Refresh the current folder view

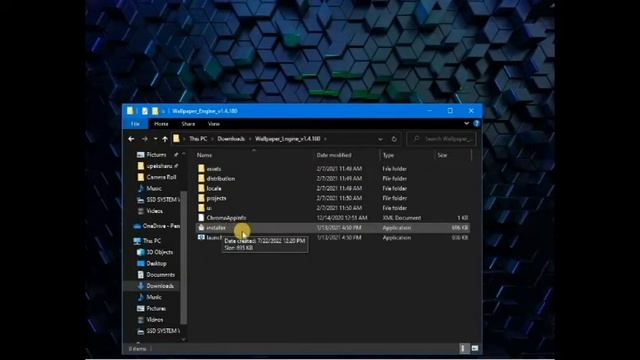tap(394, 139)
